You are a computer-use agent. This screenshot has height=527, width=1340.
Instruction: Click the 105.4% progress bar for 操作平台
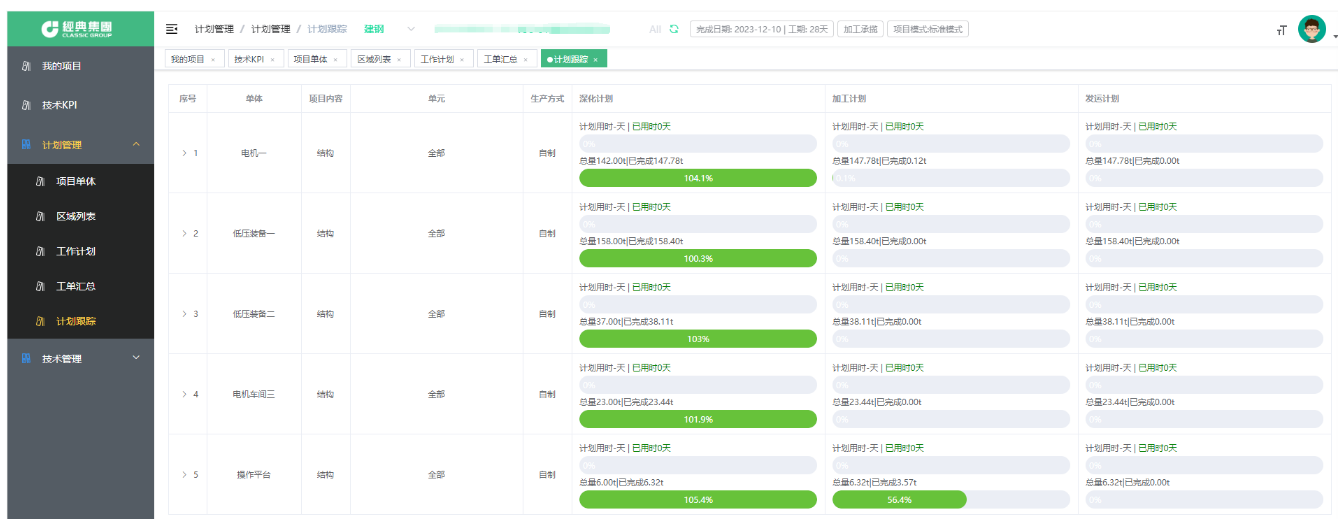[x=698, y=499]
